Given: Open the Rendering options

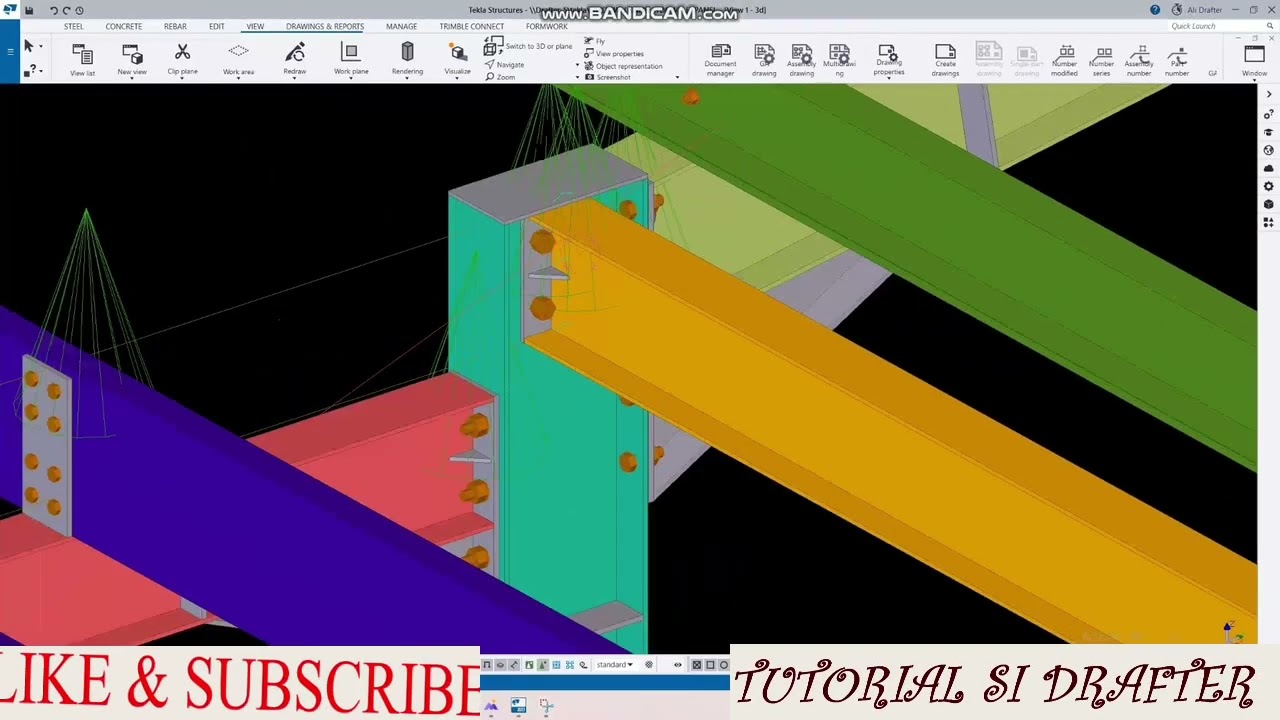Looking at the screenshot, I should click(407, 59).
